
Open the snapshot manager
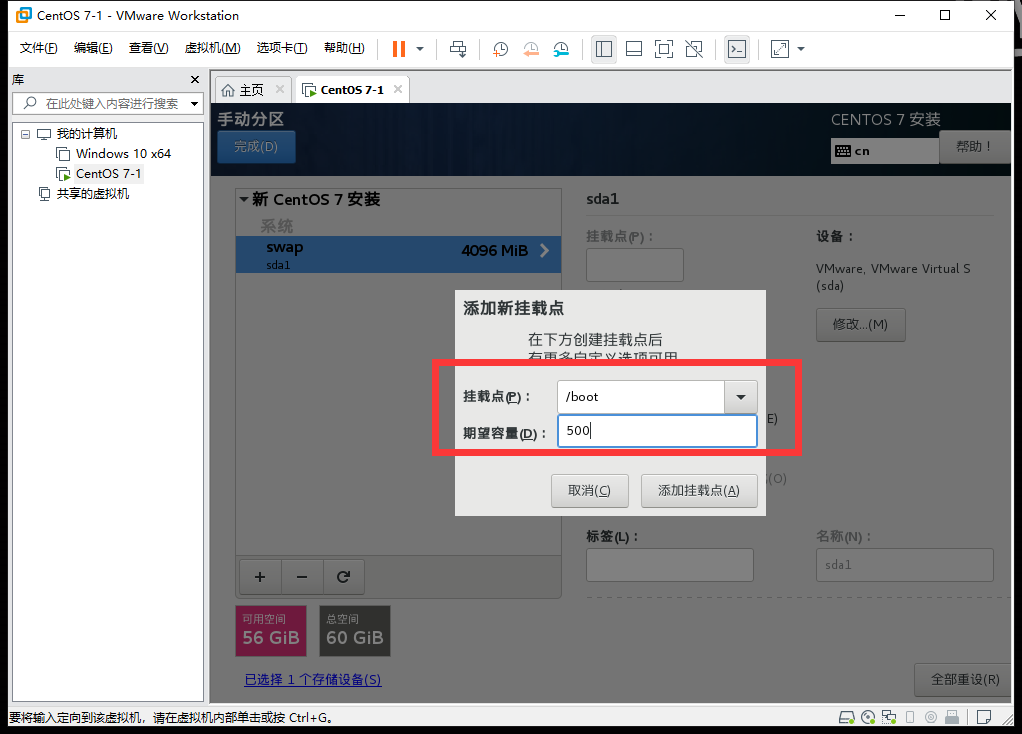[x=561, y=49]
